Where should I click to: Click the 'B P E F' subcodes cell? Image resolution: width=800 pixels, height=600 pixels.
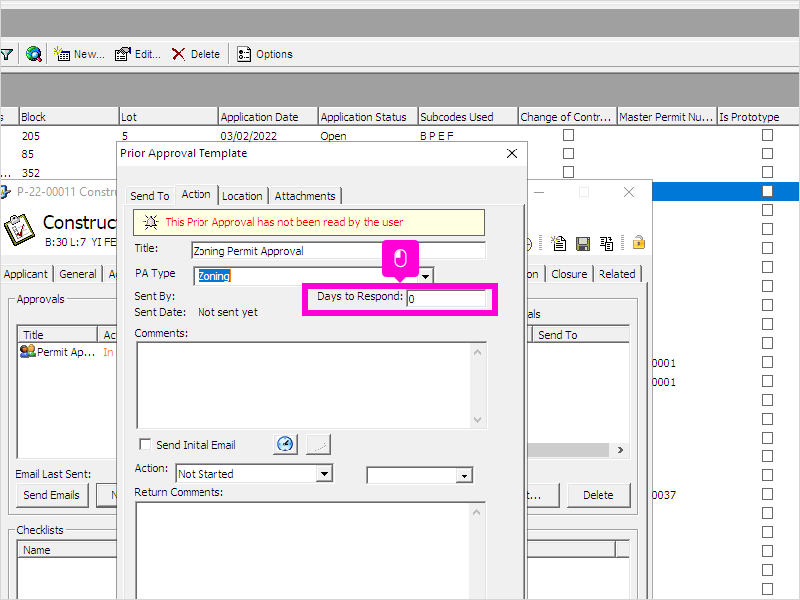[436, 136]
